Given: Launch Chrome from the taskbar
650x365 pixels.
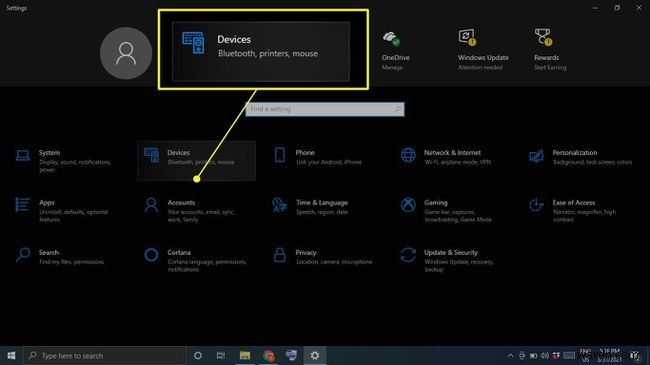Looking at the screenshot, I should click(x=268, y=355).
